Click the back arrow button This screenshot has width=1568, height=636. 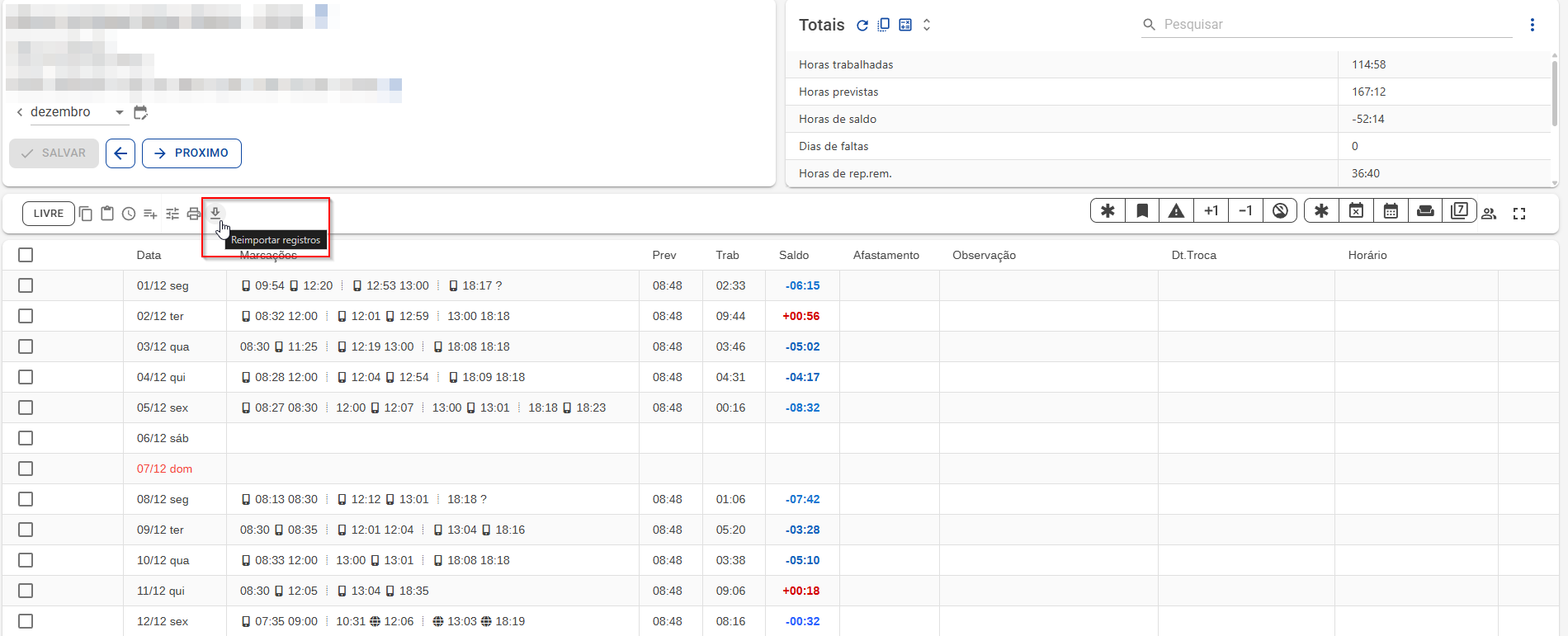(120, 153)
